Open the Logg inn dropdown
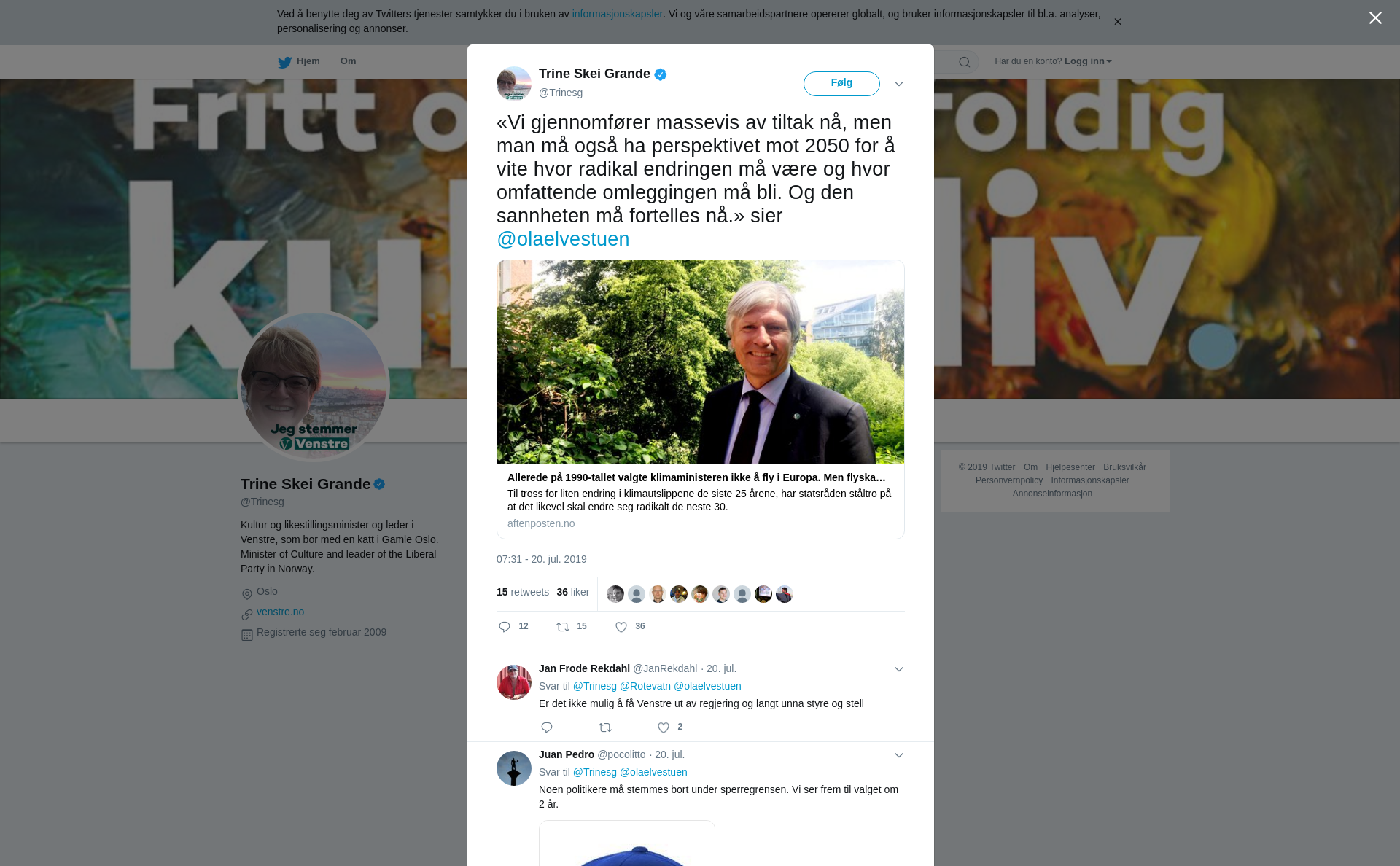The image size is (1400, 866). [x=1088, y=61]
